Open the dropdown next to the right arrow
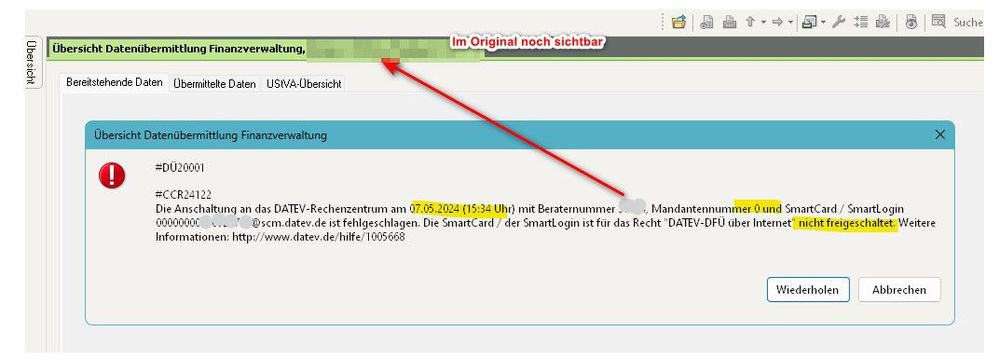The width and height of the screenshot is (999, 362). (x=791, y=22)
